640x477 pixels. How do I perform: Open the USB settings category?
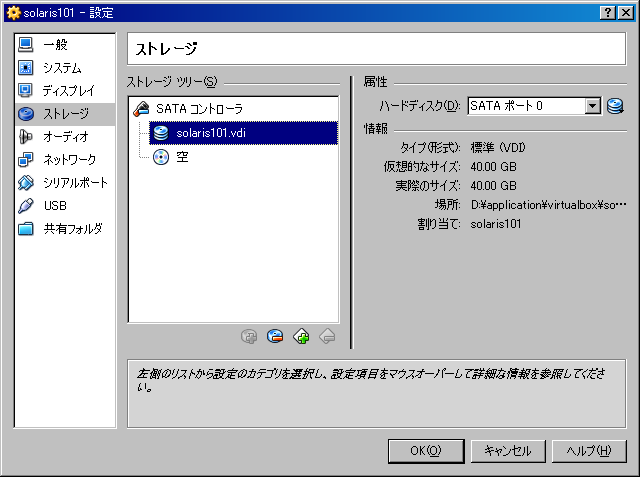65,206
